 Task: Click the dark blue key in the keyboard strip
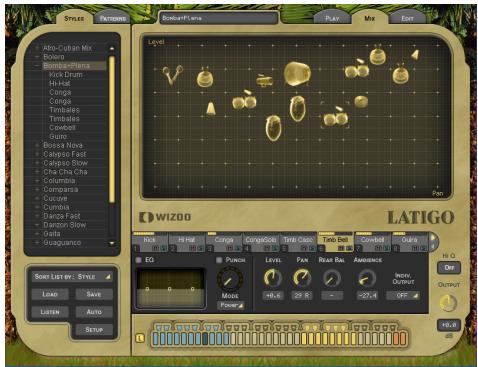(x=205, y=339)
